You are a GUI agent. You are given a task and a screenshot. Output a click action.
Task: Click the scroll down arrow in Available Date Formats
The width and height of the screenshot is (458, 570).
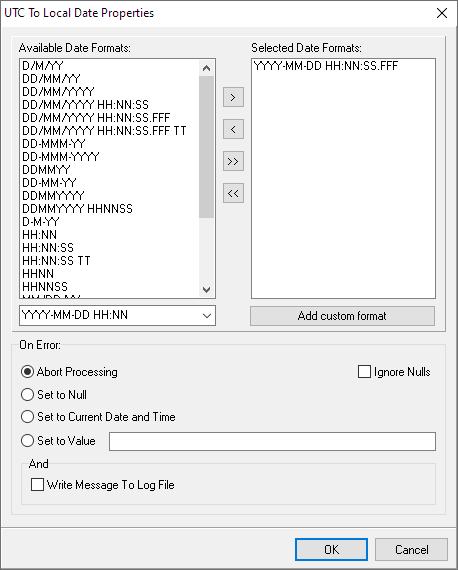206,289
